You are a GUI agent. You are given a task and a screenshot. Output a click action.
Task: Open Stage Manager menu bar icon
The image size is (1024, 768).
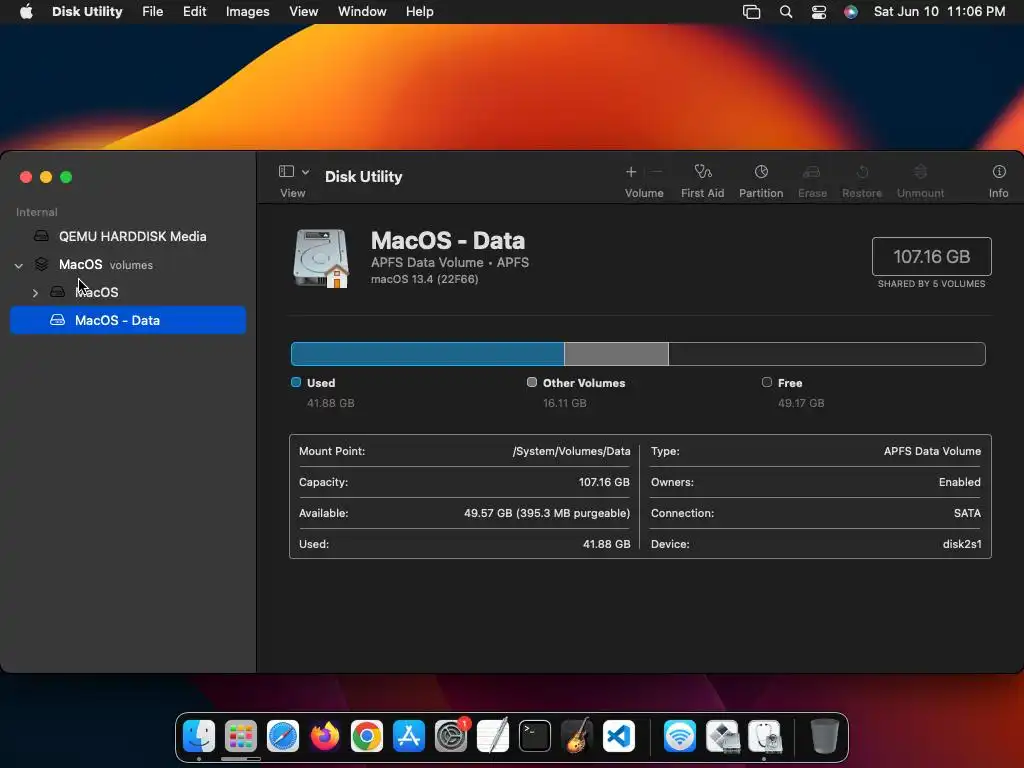752,12
